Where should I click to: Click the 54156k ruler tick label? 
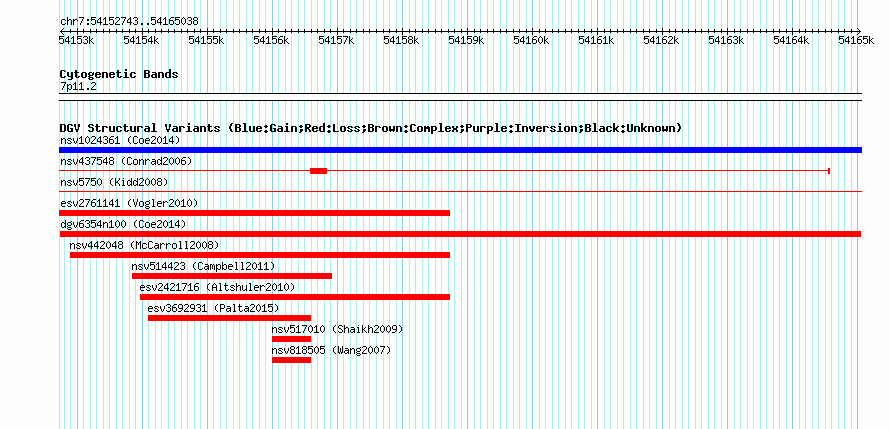point(271,40)
